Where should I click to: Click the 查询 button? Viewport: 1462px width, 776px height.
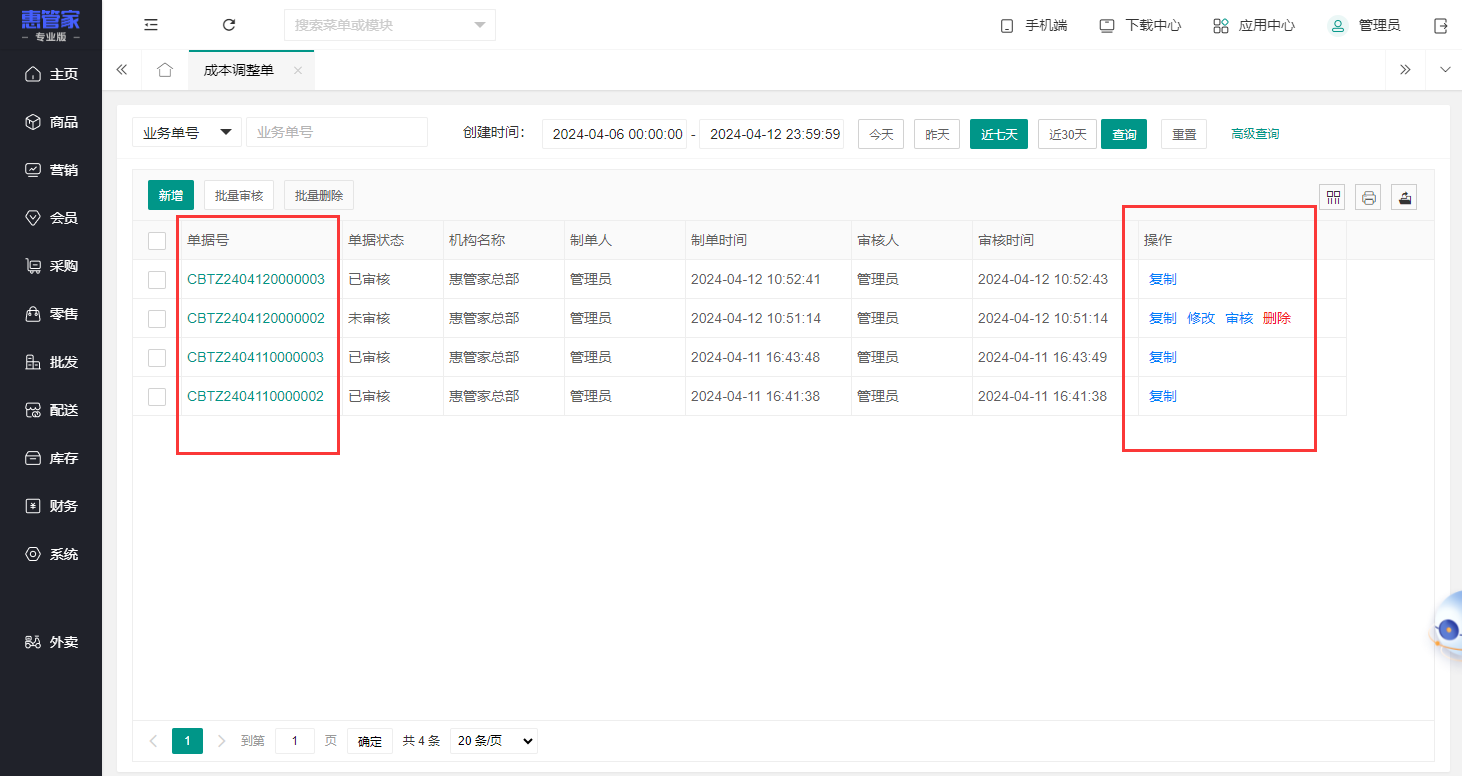point(1124,134)
